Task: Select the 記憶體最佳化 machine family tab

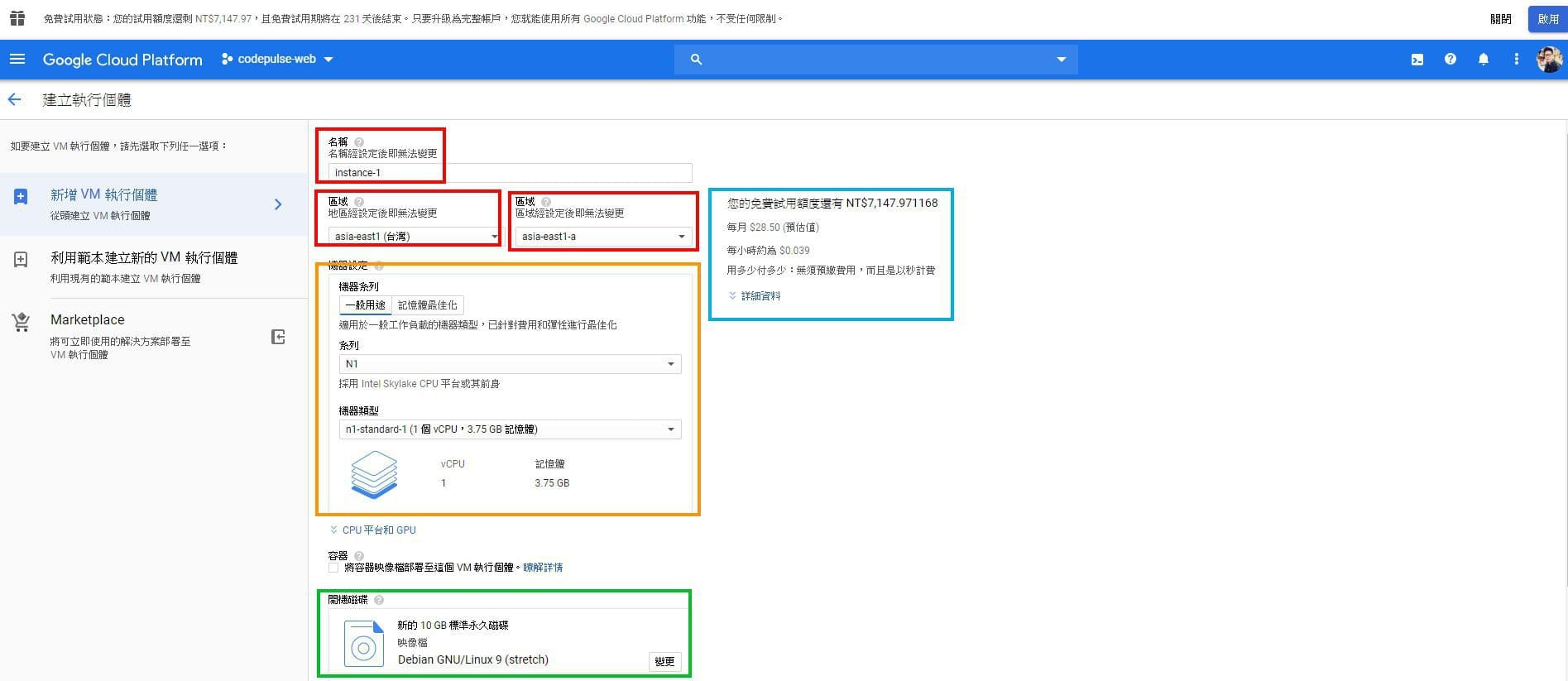Action: (427, 305)
